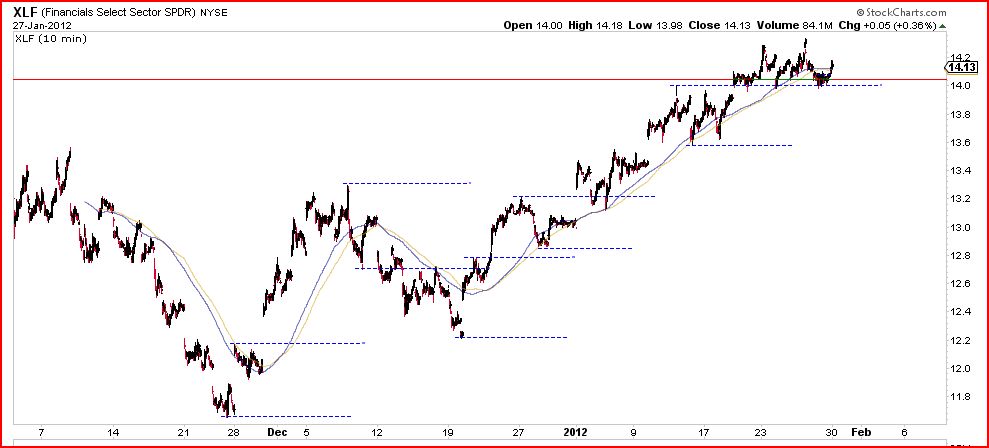Click the Low 13.98 value

(x=653, y=25)
